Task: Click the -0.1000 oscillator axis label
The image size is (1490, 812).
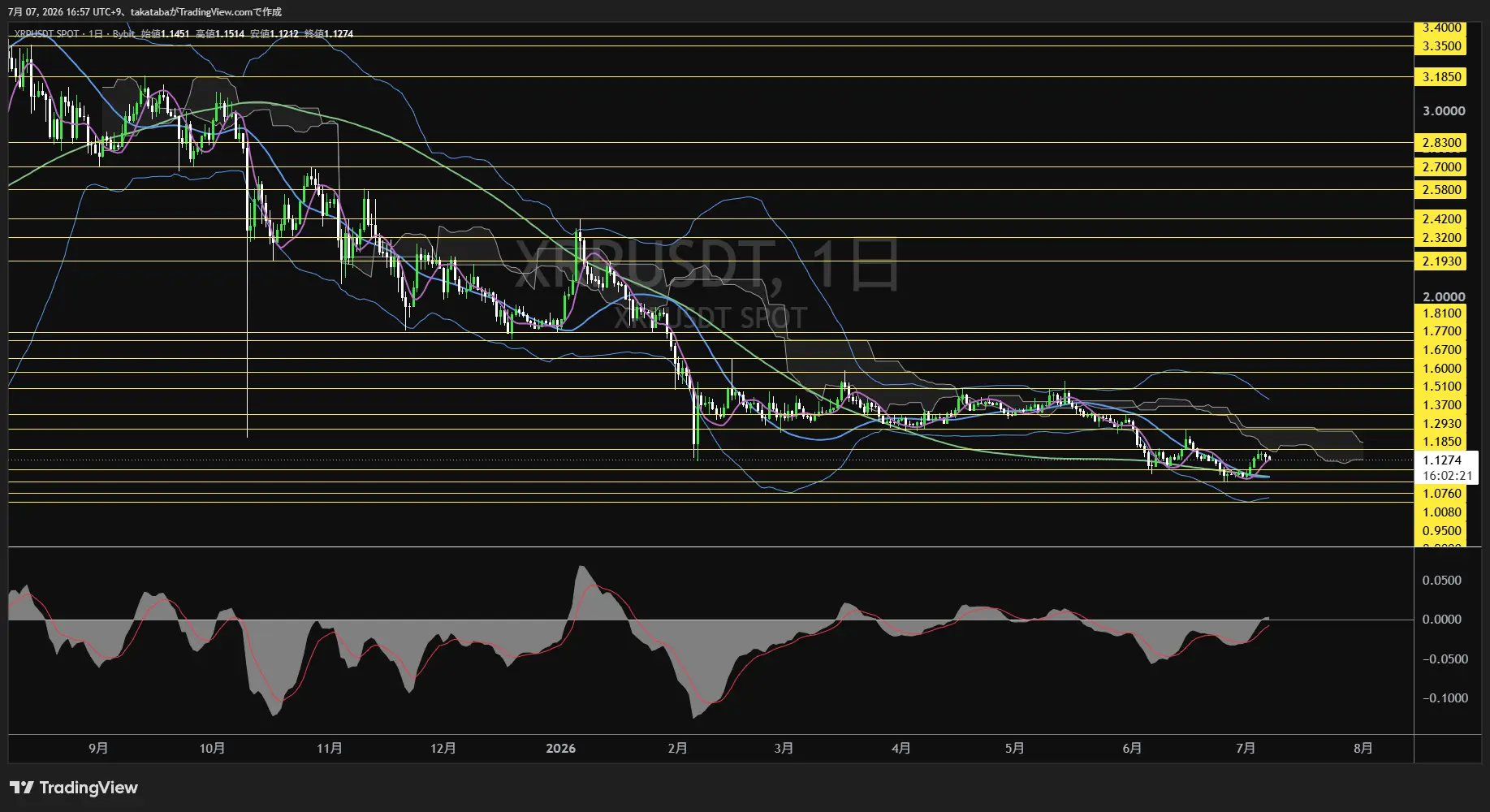Action: (x=1445, y=698)
